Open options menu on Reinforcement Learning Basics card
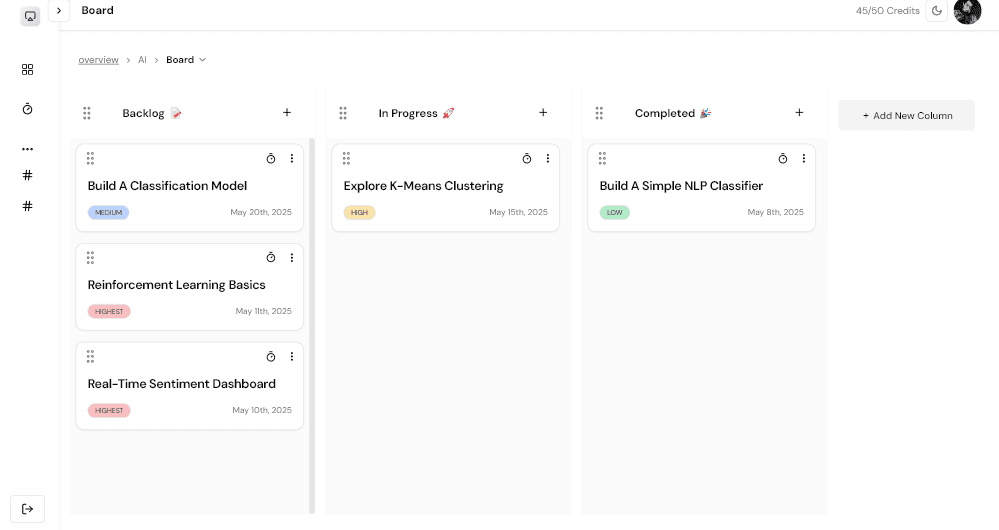Viewport: 999px width, 530px height. pyautogui.click(x=292, y=257)
